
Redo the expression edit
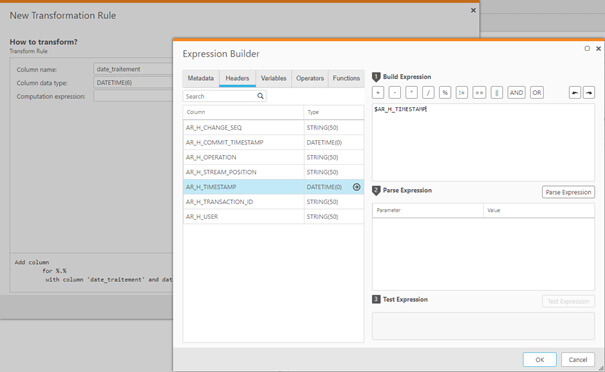tap(589, 93)
